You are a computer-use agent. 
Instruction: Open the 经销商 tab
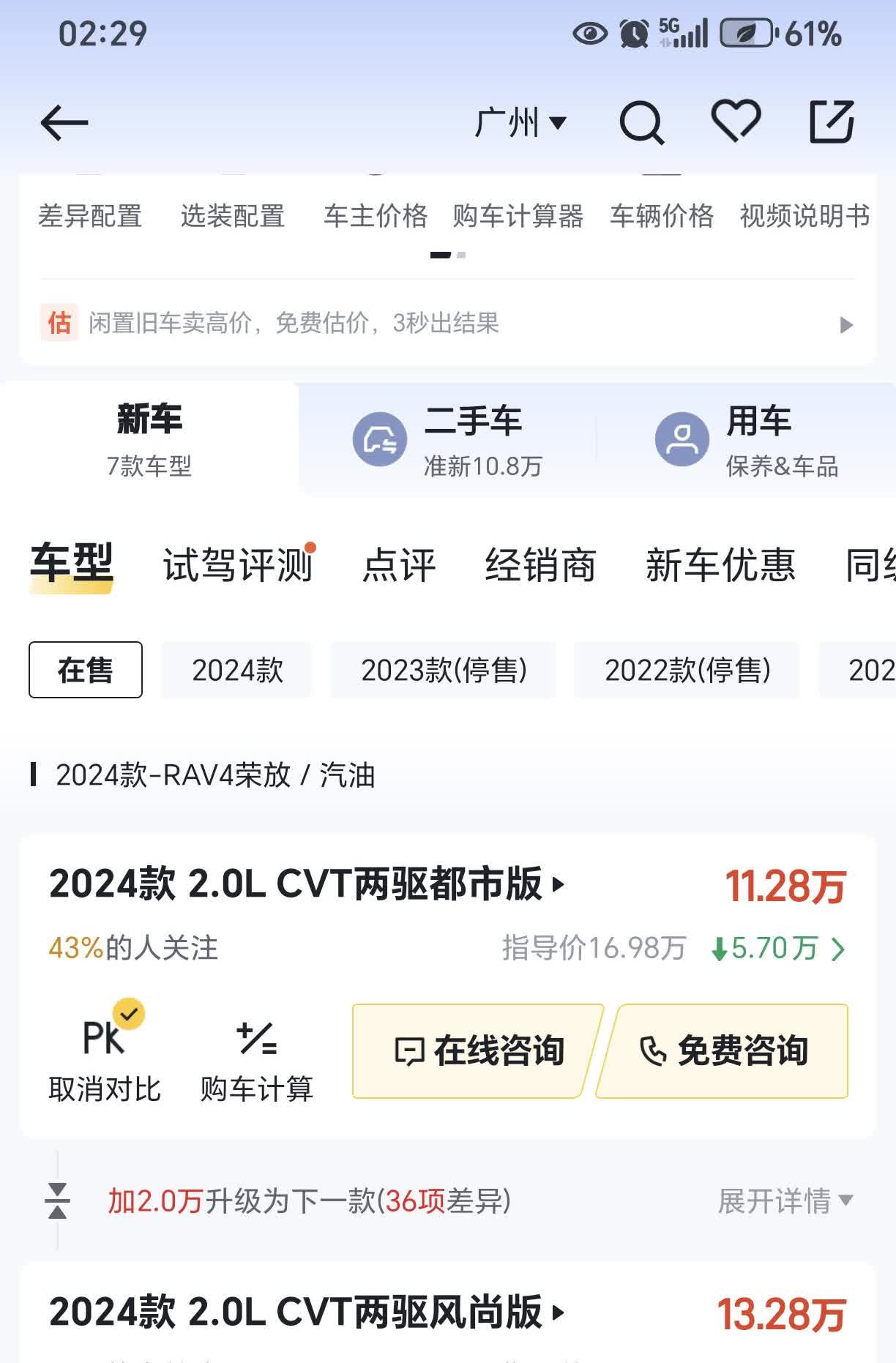click(541, 564)
